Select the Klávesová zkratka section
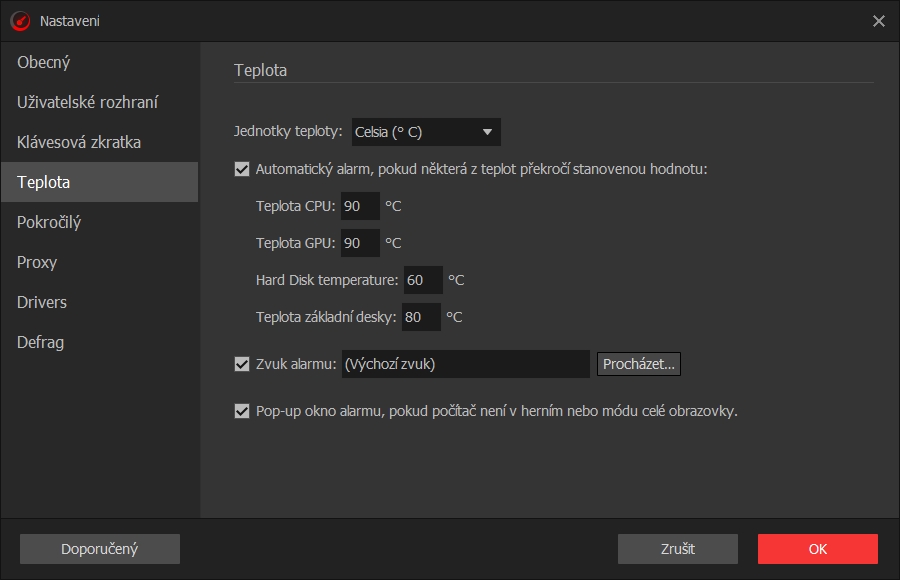This screenshot has width=900, height=580. (x=79, y=142)
